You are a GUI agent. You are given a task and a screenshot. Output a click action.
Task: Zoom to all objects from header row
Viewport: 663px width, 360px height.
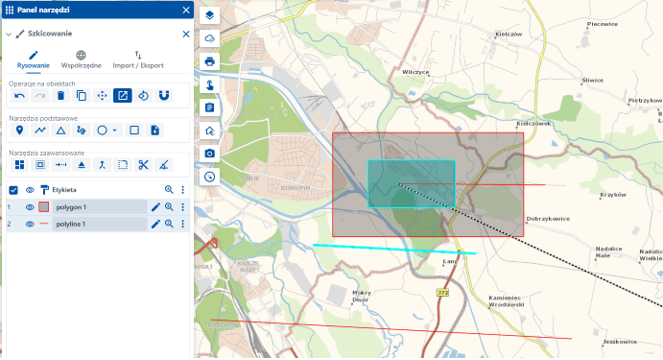(x=169, y=190)
